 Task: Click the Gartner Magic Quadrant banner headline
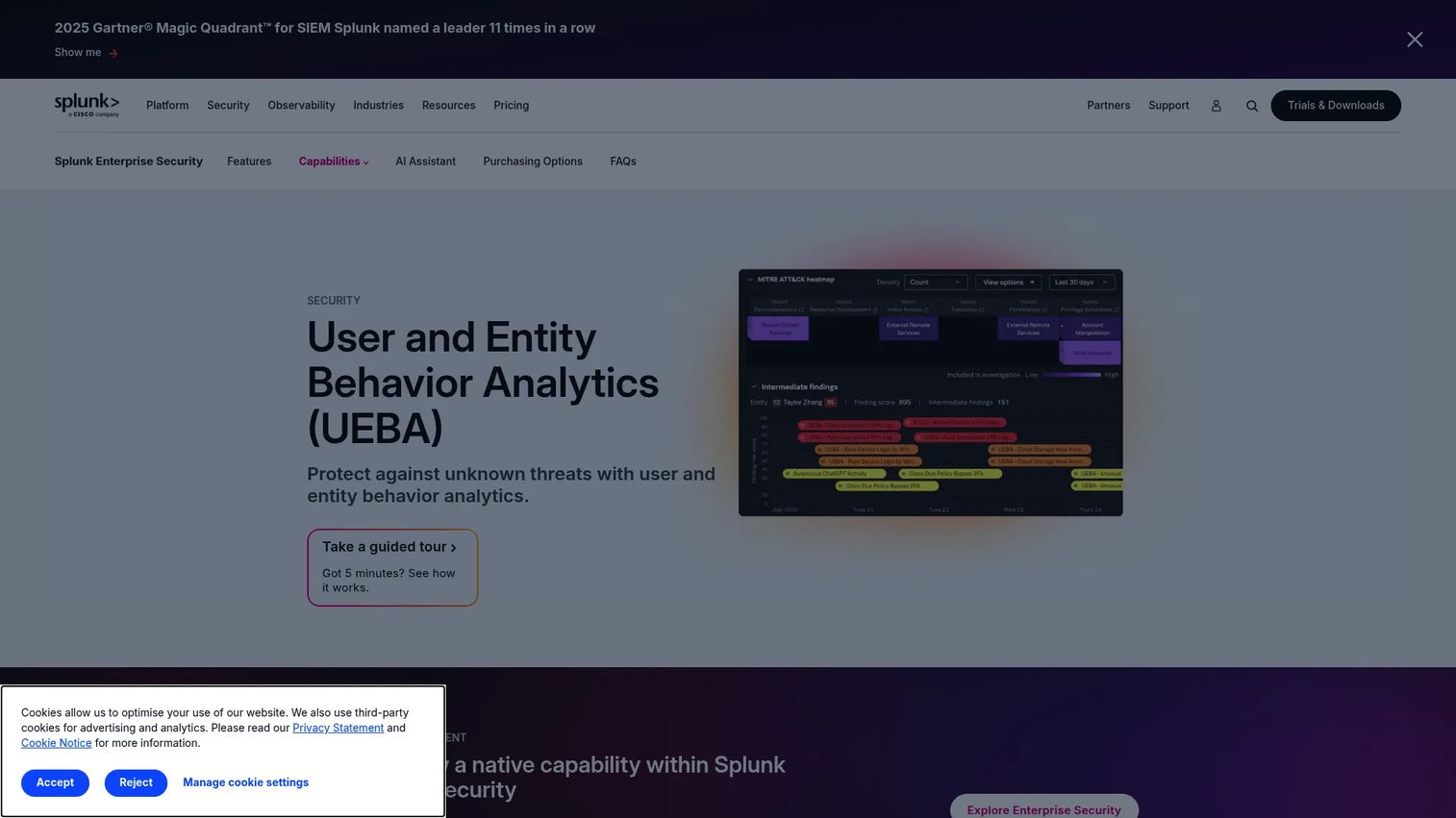[x=325, y=28]
